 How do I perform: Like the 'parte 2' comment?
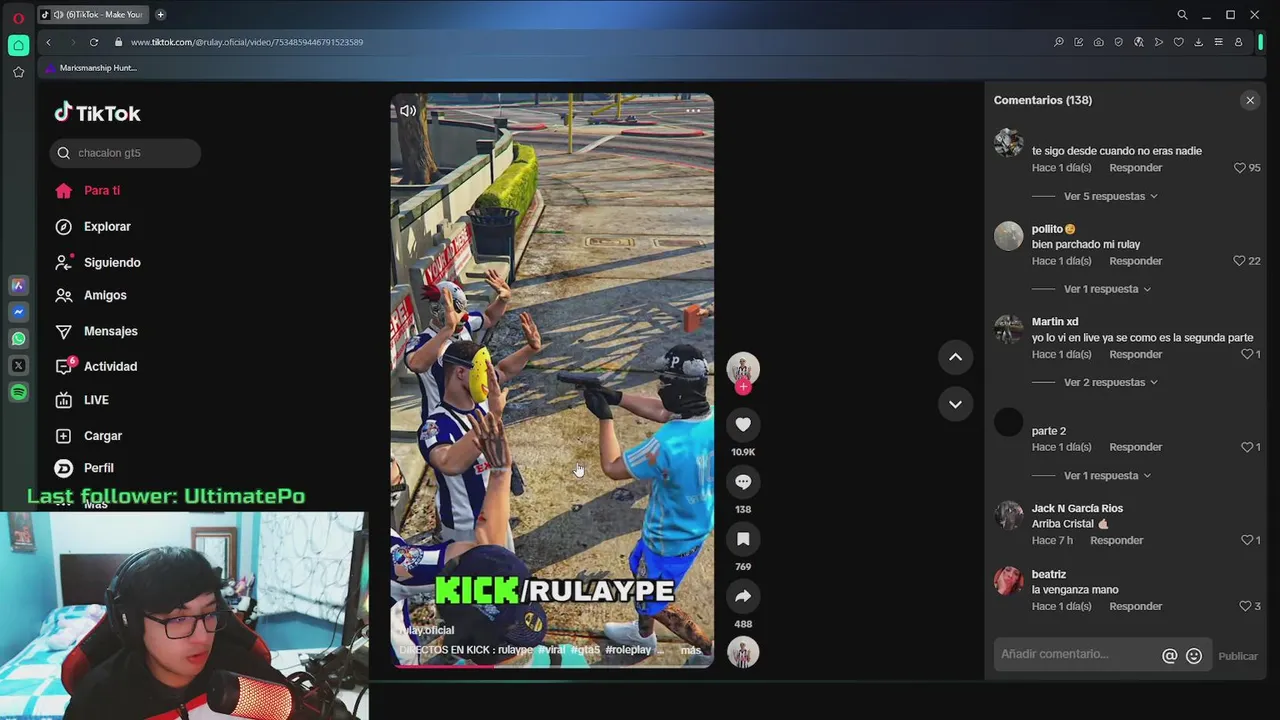tap(1247, 447)
